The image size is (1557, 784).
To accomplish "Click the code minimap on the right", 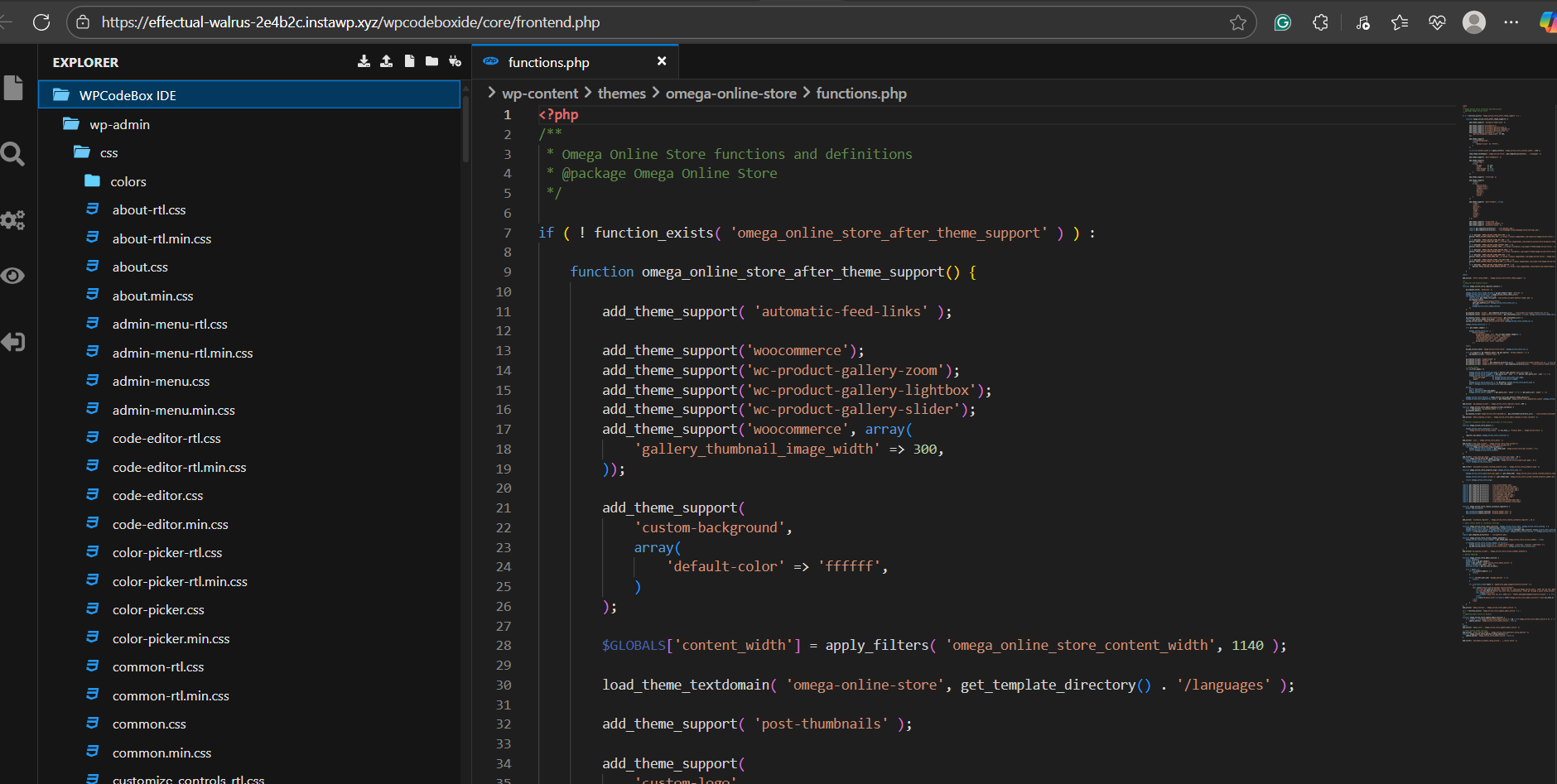I will tap(1507, 373).
